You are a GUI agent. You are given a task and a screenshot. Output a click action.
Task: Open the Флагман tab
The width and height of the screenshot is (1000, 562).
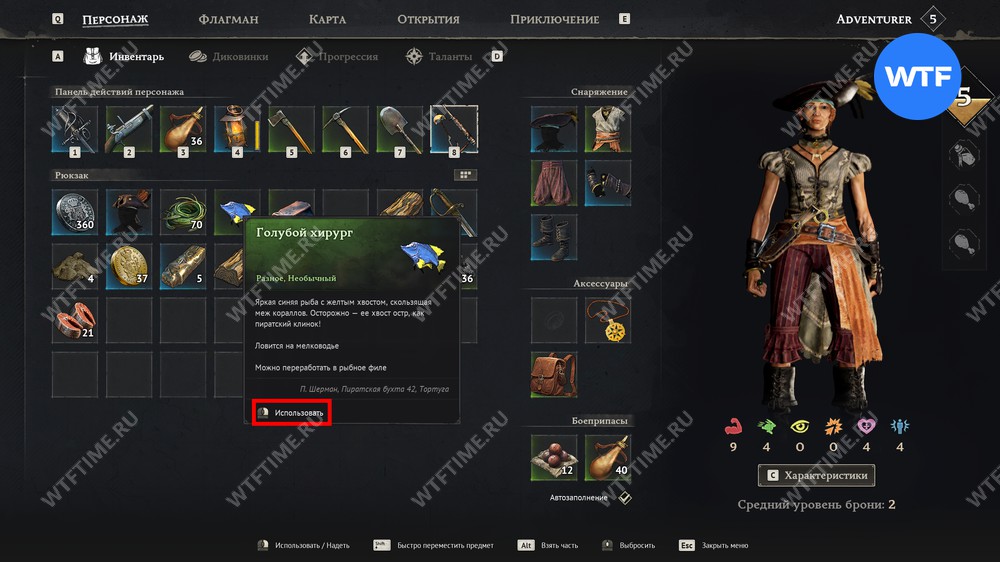tap(228, 19)
